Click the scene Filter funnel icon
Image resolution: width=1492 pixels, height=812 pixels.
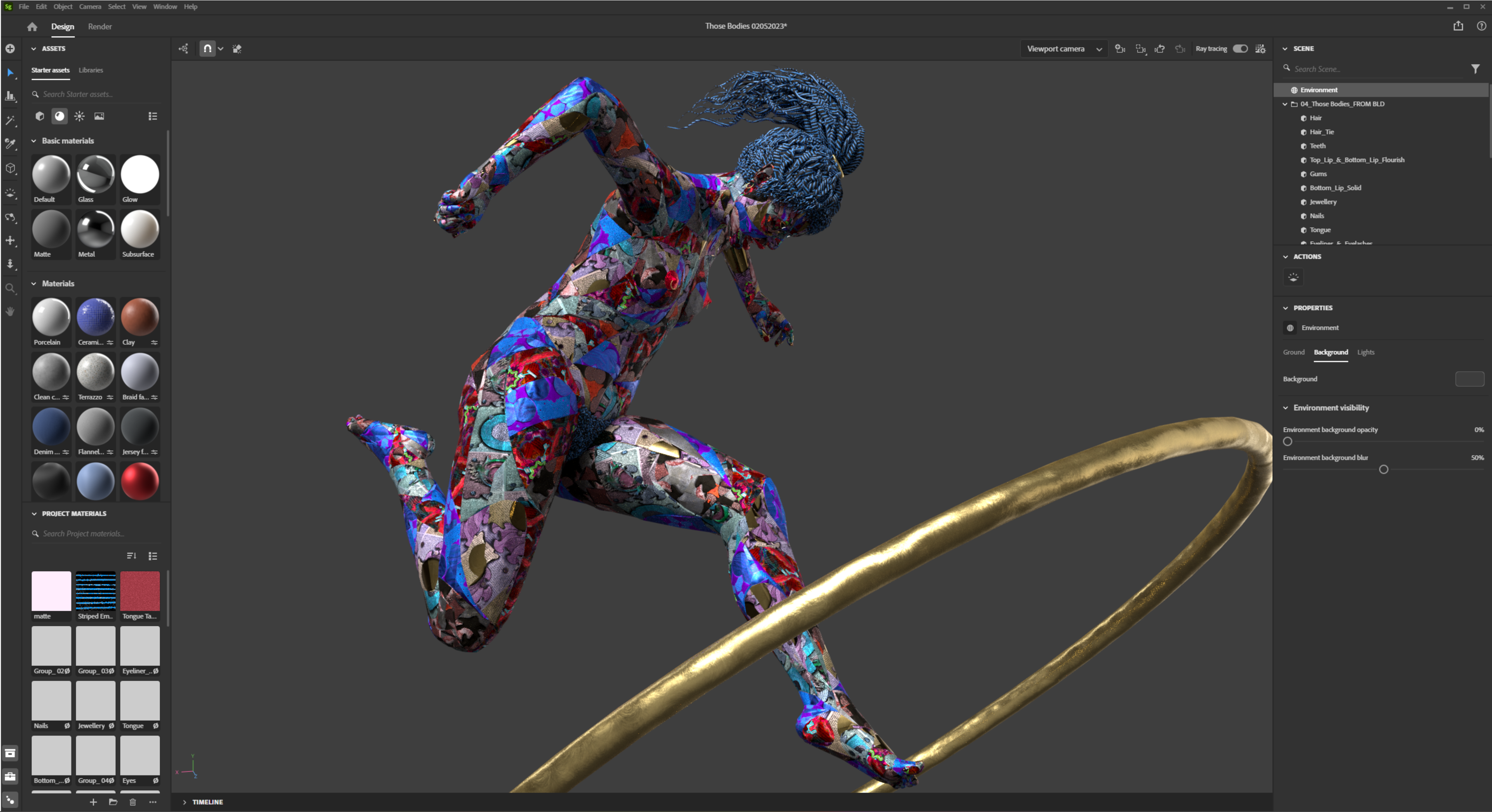(x=1475, y=69)
